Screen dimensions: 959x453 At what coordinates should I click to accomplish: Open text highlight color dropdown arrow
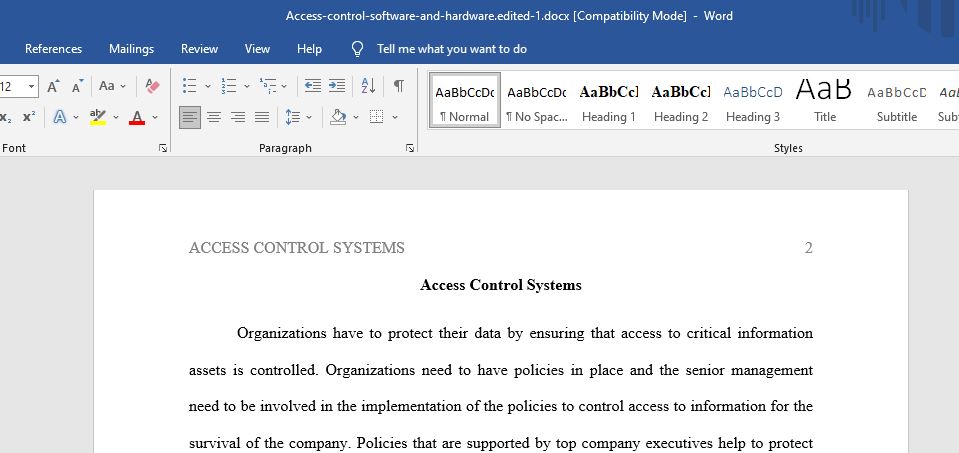(116, 117)
